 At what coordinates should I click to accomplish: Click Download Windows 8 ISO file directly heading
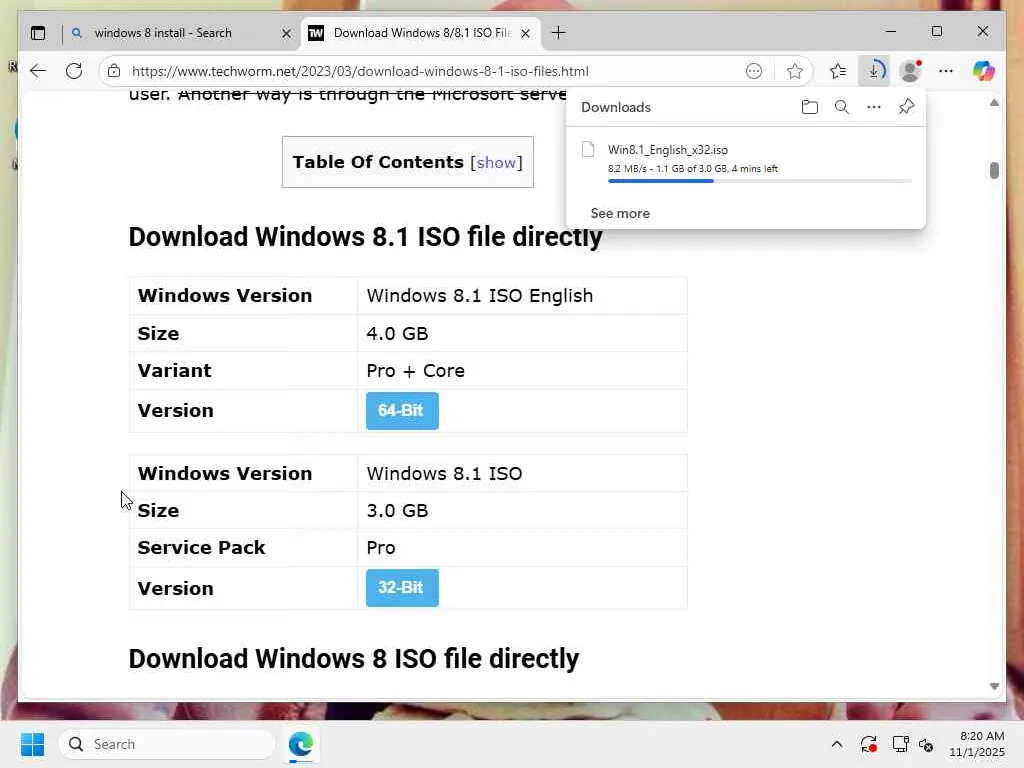pyautogui.click(x=353, y=658)
